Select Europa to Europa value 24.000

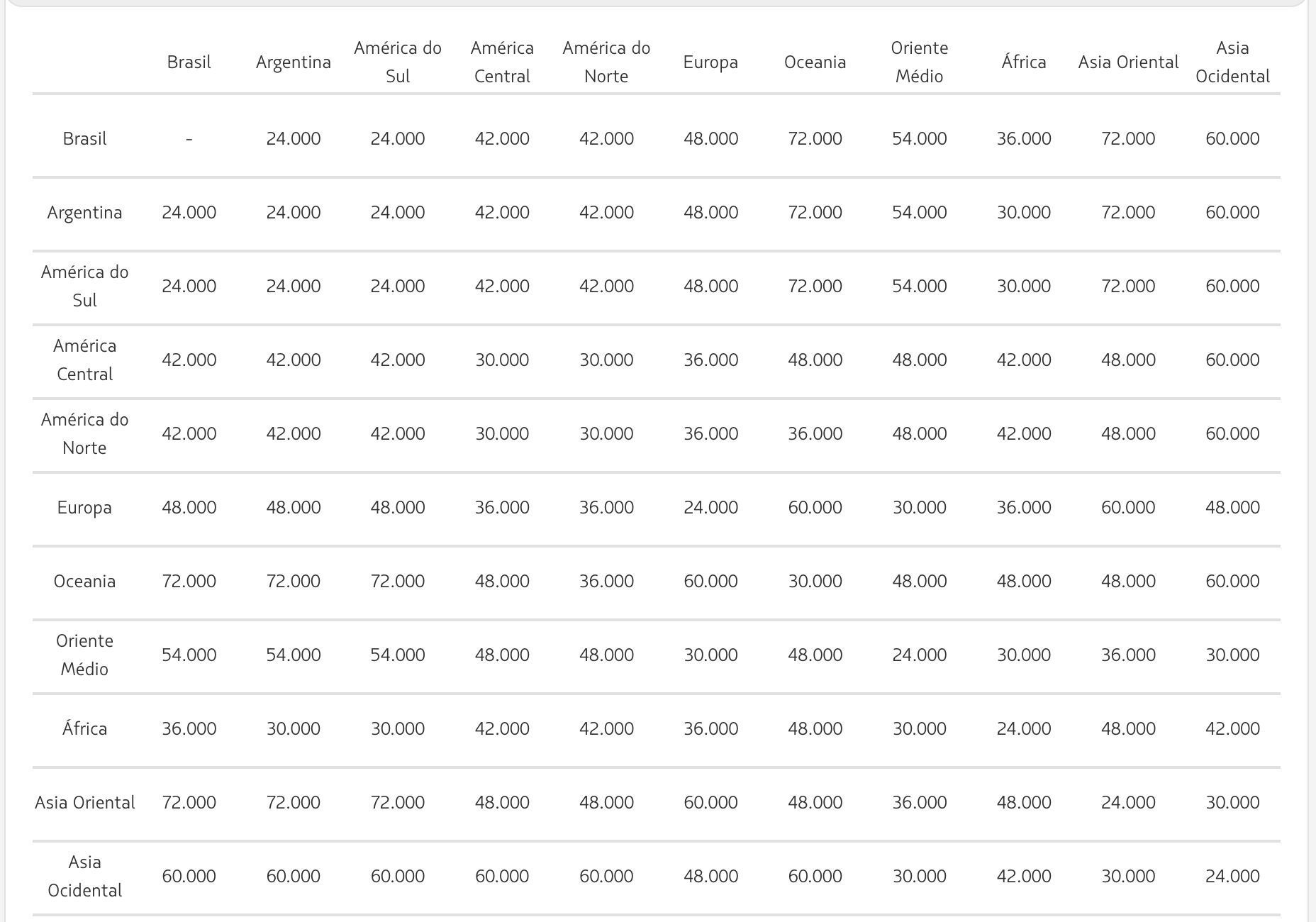[710, 508]
